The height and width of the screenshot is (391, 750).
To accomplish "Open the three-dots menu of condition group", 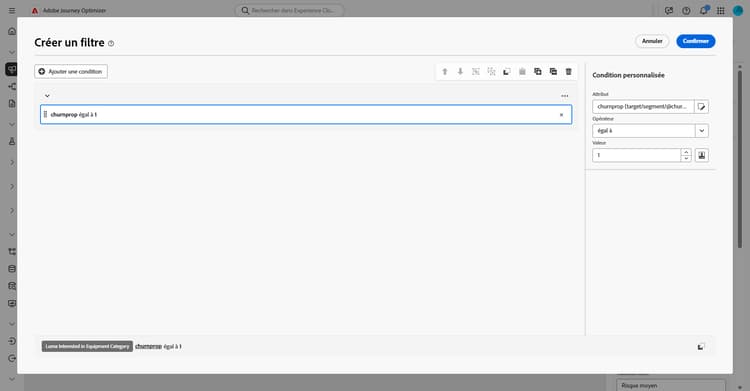I will 565,96.
